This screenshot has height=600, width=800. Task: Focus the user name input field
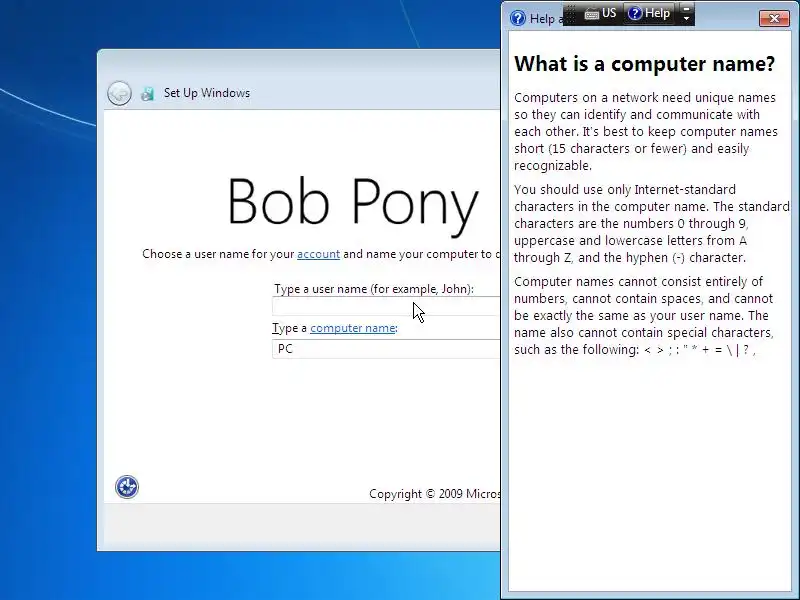(x=386, y=307)
